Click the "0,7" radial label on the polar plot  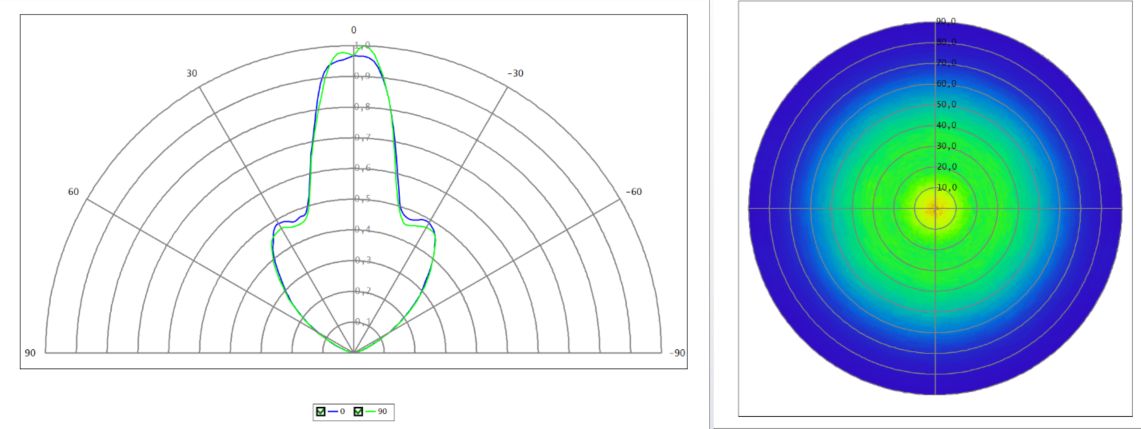(362, 137)
